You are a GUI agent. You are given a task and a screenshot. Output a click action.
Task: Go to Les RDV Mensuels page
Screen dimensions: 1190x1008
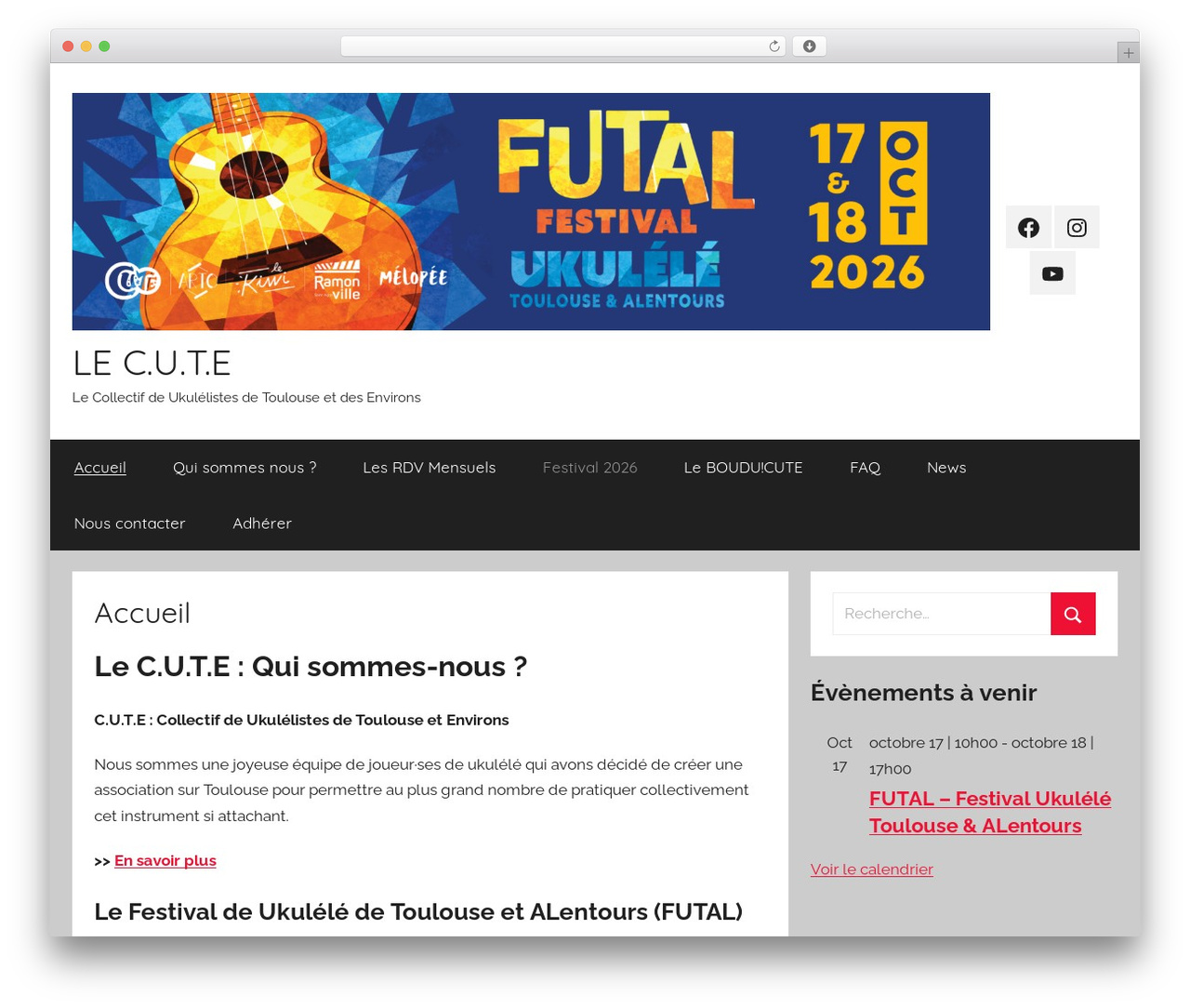430,468
